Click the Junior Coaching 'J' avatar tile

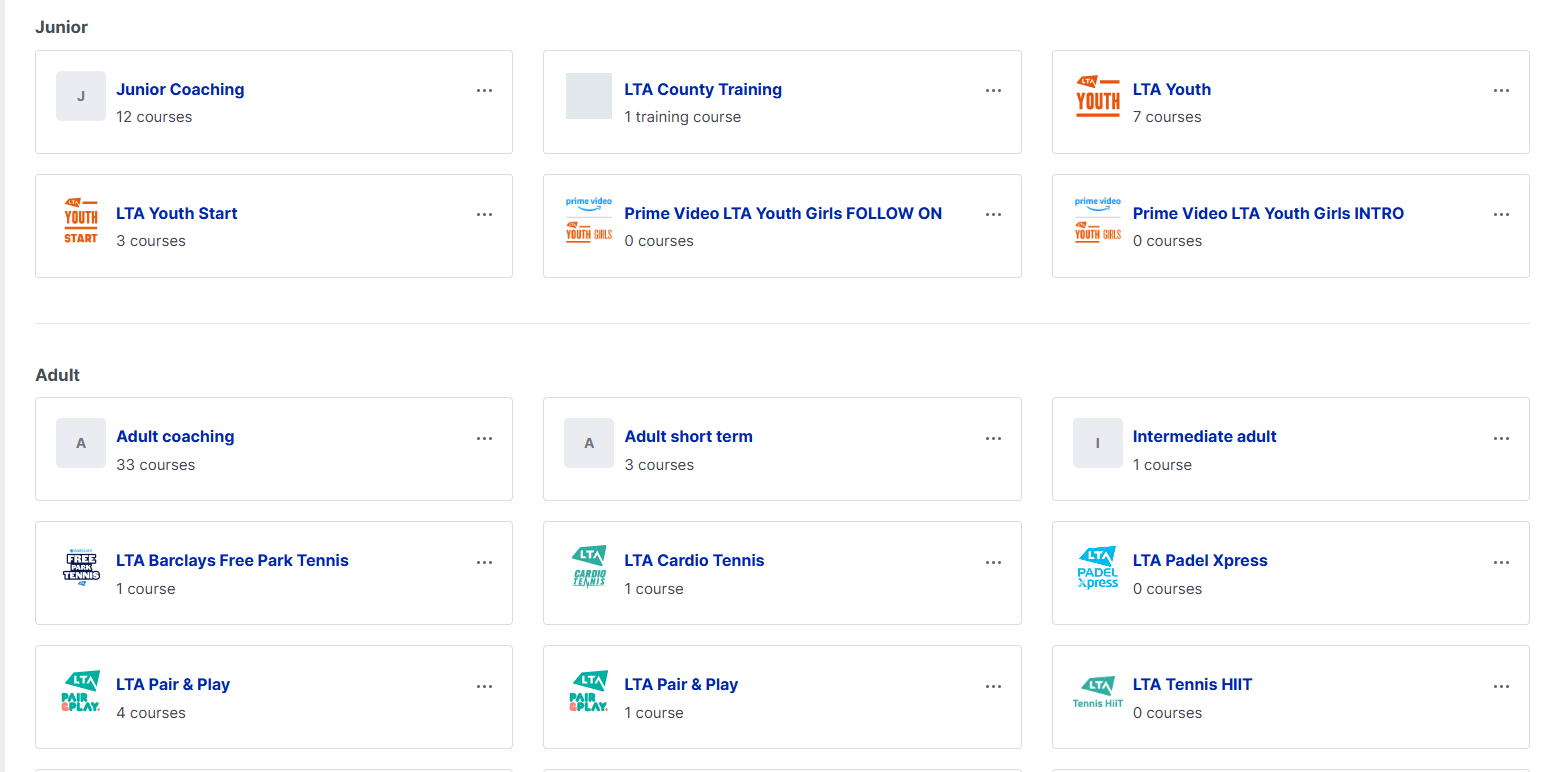[x=81, y=97]
